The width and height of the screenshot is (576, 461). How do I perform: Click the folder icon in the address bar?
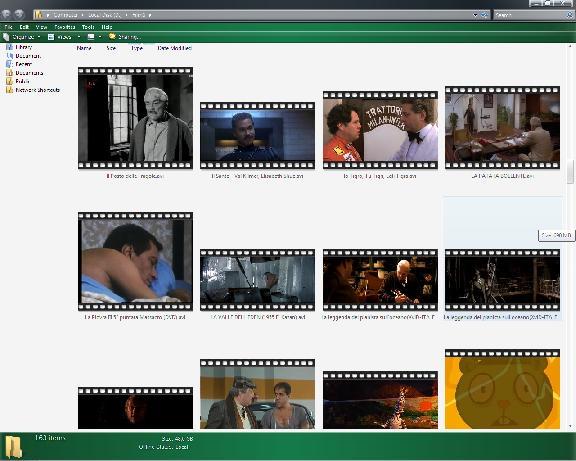pyautogui.click(x=38, y=15)
